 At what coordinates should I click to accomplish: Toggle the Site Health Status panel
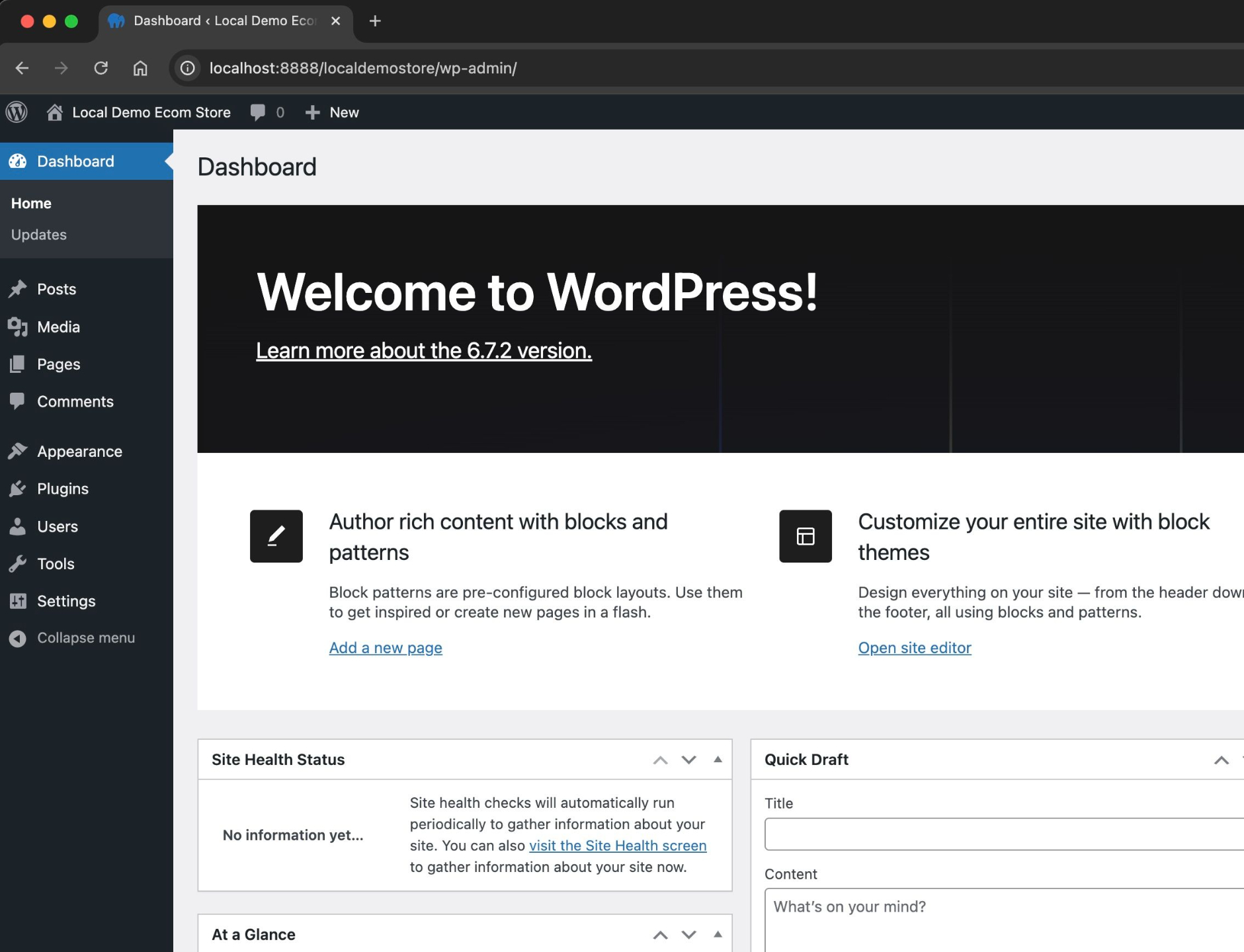click(718, 760)
